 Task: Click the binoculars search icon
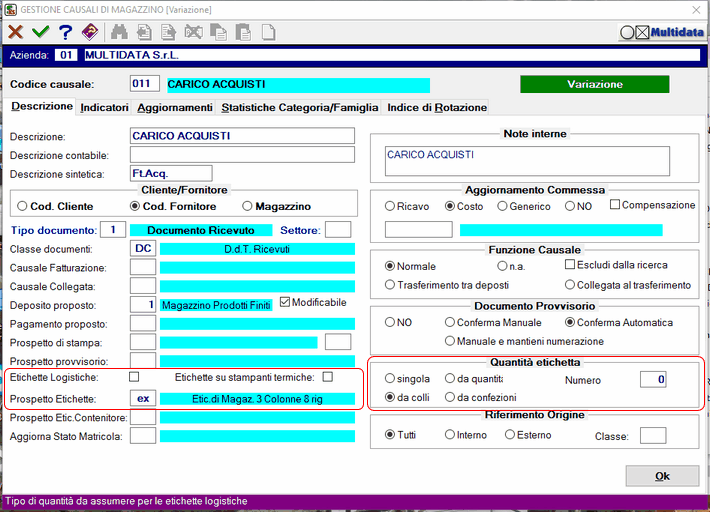[120, 32]
